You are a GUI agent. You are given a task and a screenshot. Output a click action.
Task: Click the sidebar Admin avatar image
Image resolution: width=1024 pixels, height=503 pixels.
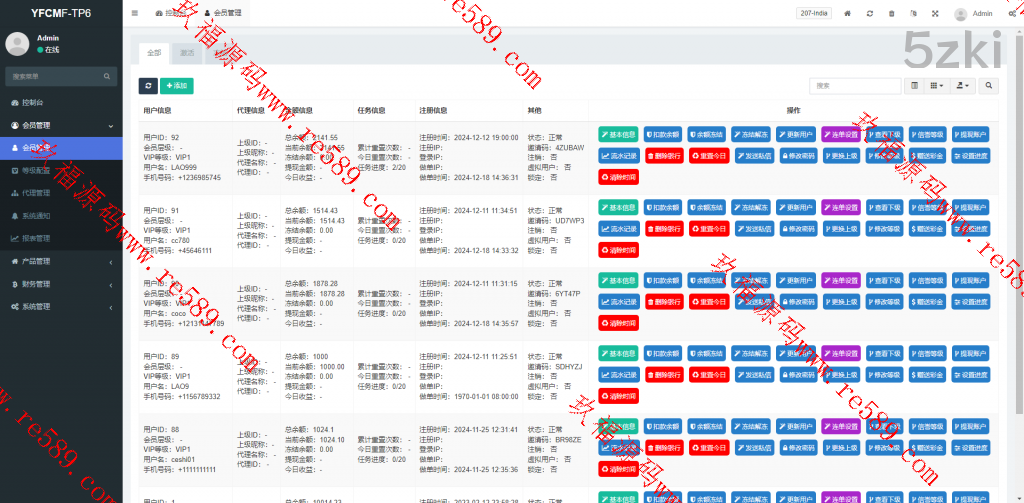(17, 44)
